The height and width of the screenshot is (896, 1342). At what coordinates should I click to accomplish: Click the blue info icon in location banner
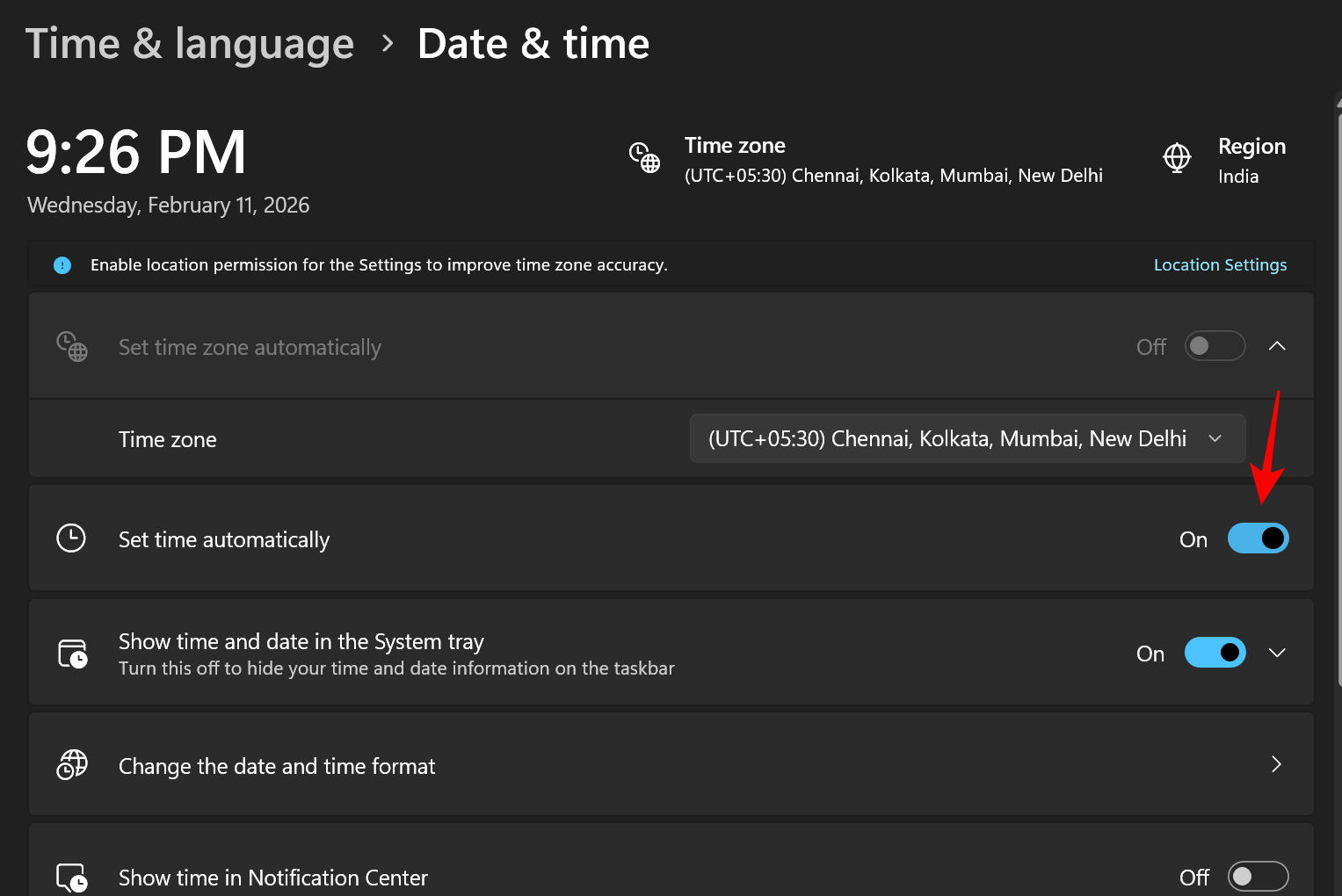pos(62,265)
